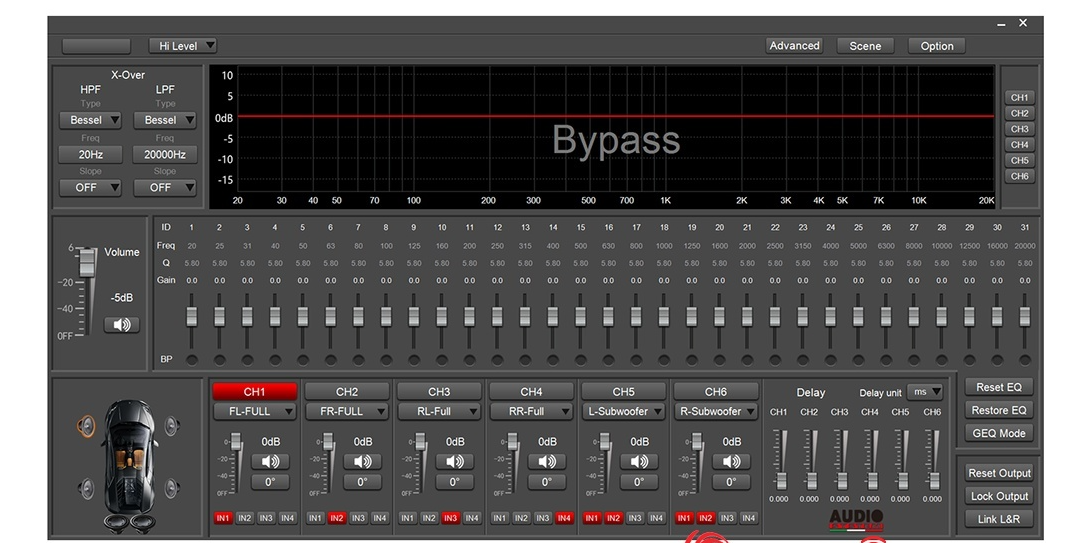The height and width of the screenshot is (555, 1085).
Task: Toggle bypass dot for EQ band 1
Action: point(192,360)
